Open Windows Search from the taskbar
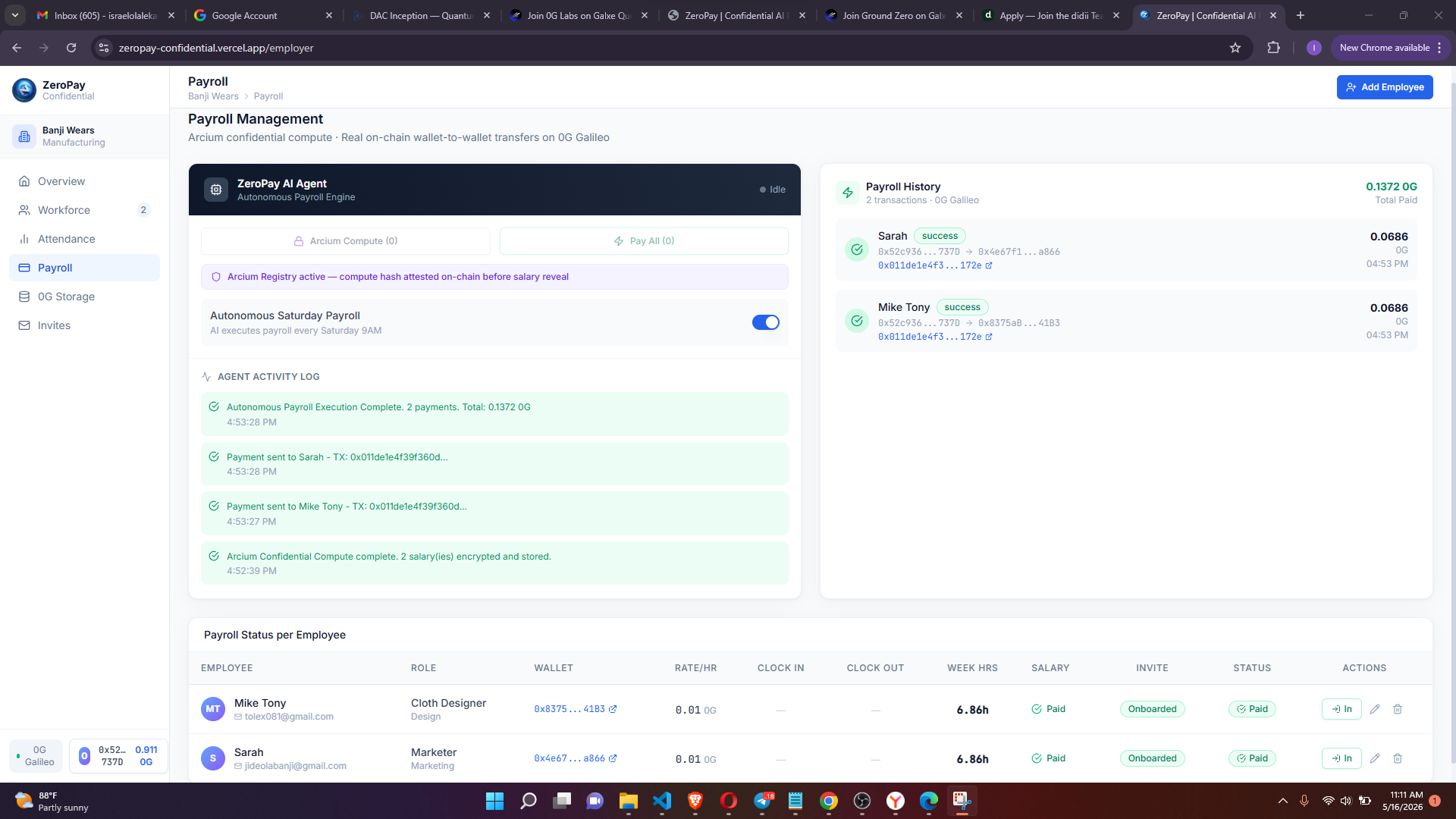Image resolution: width=1456 pixels, height=819 pixels. (x=529, y=801)
